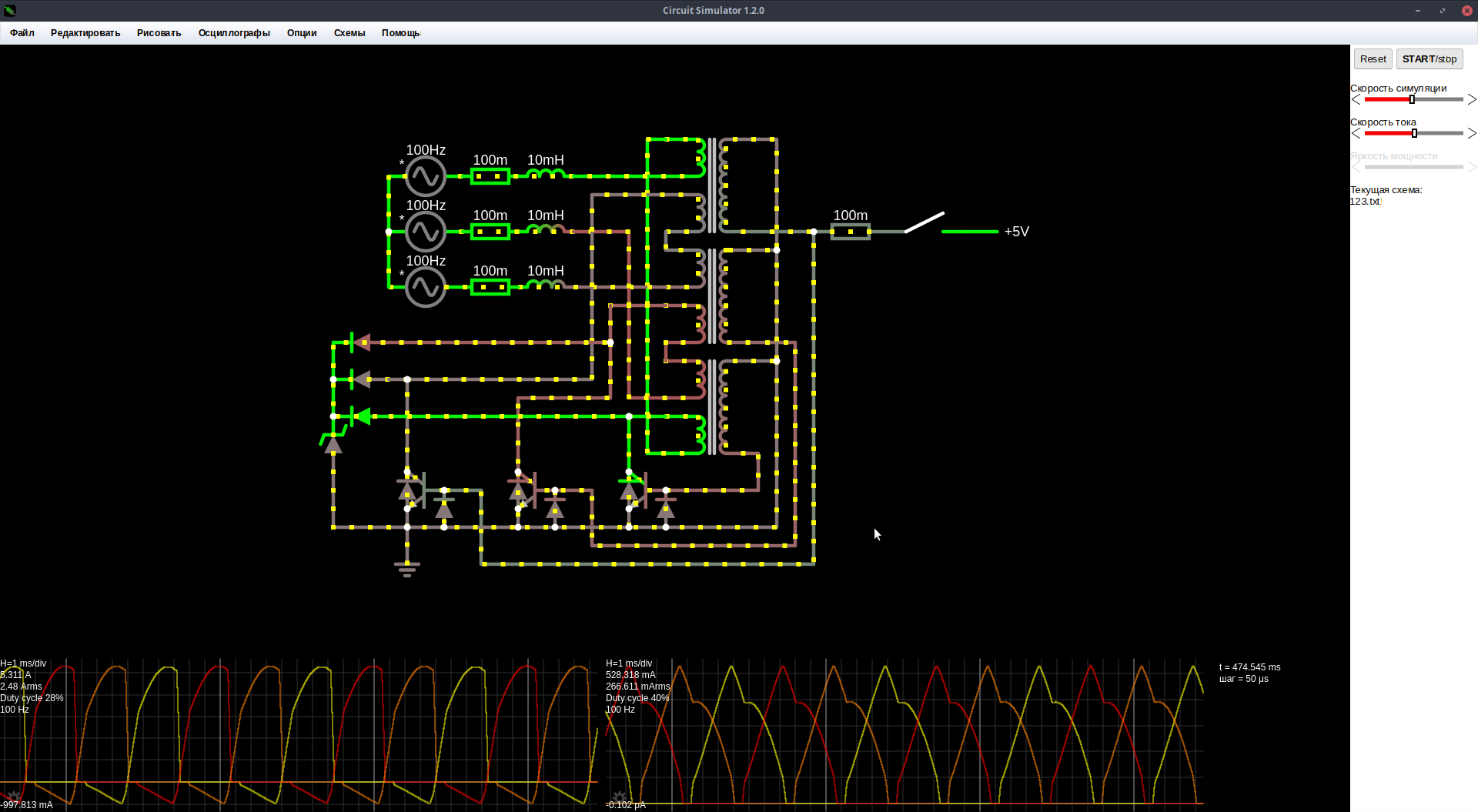Image resolution: width=1478 pixels, height=812 pixels.
Task: Select the middle thyristor element
Action: pos(522,490)
